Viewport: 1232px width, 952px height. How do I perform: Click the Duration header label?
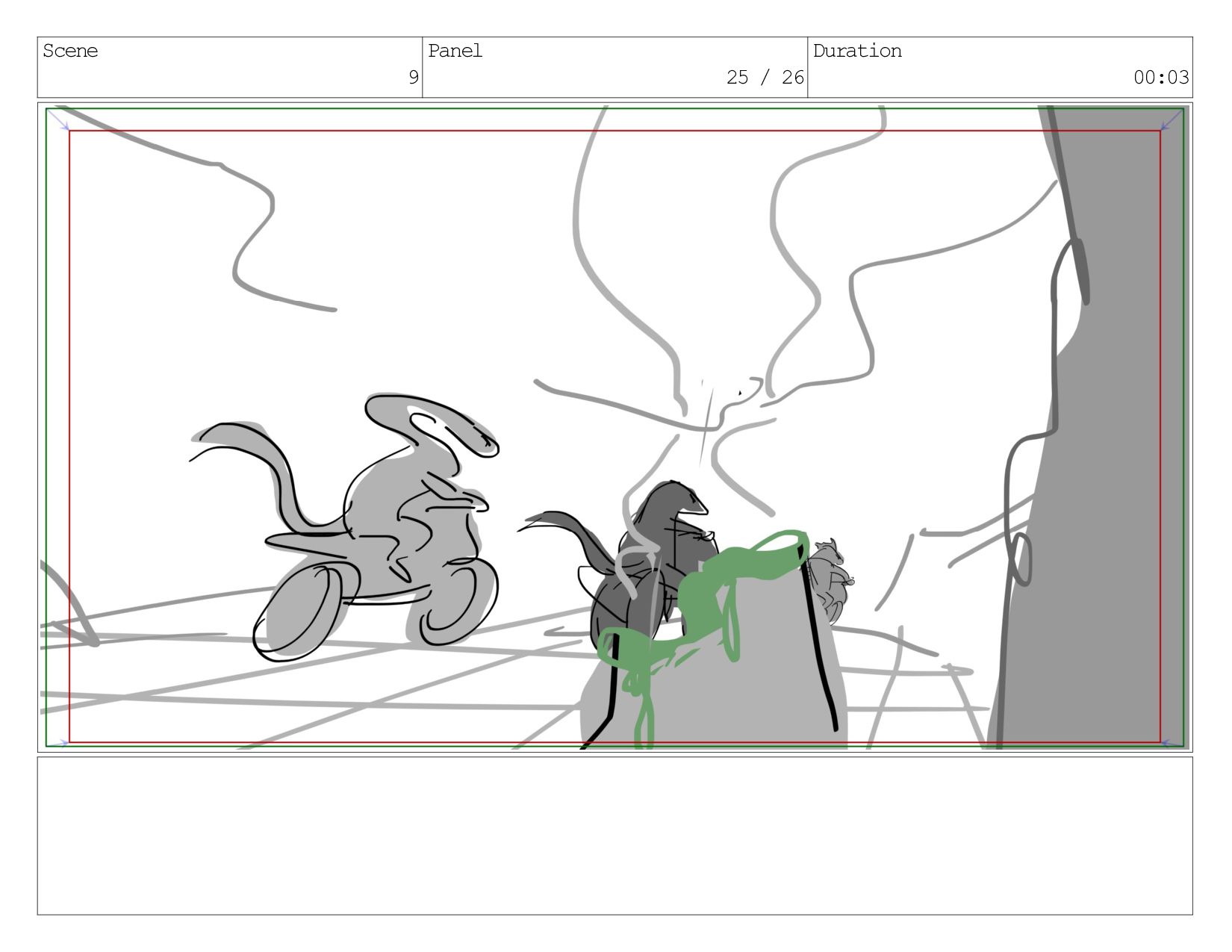coord(857,51)
